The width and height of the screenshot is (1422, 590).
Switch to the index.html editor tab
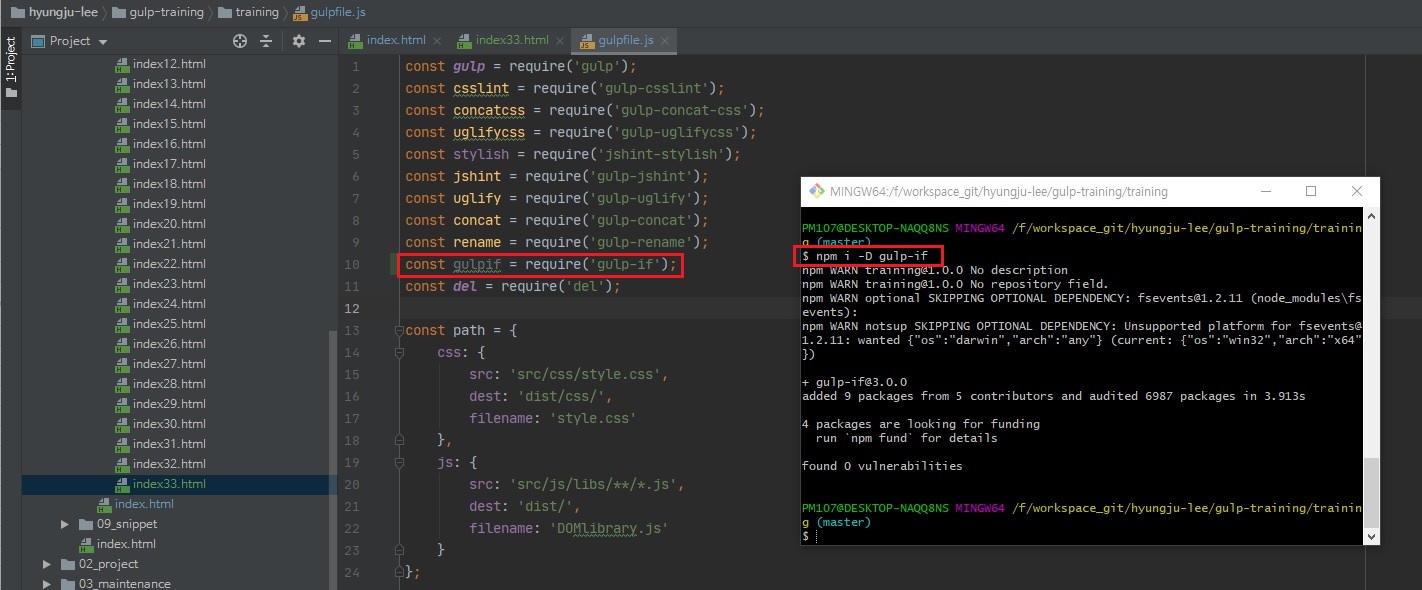pyautogui.click(x=395, y=41)
